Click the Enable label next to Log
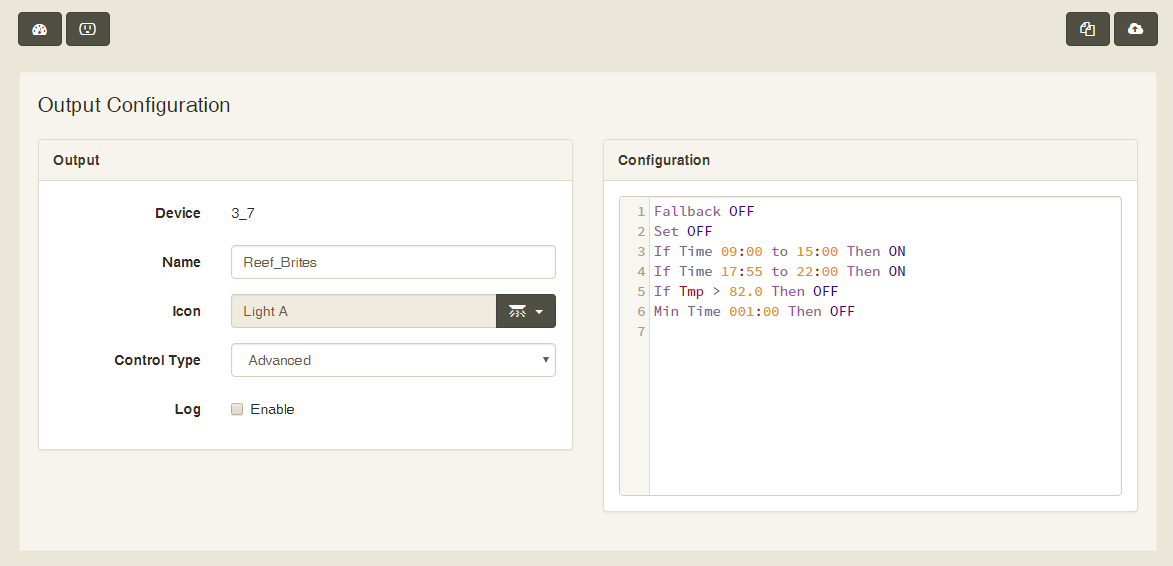Screen dimensions: 1173x566 272,409
